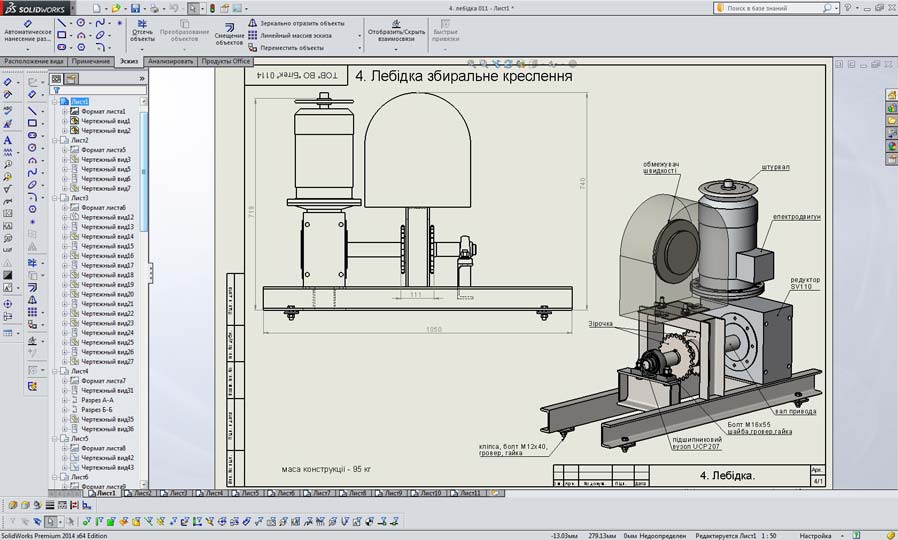
Task: Open dropdown arrow next to the Select cursor icon
Action: pos(203,9)
